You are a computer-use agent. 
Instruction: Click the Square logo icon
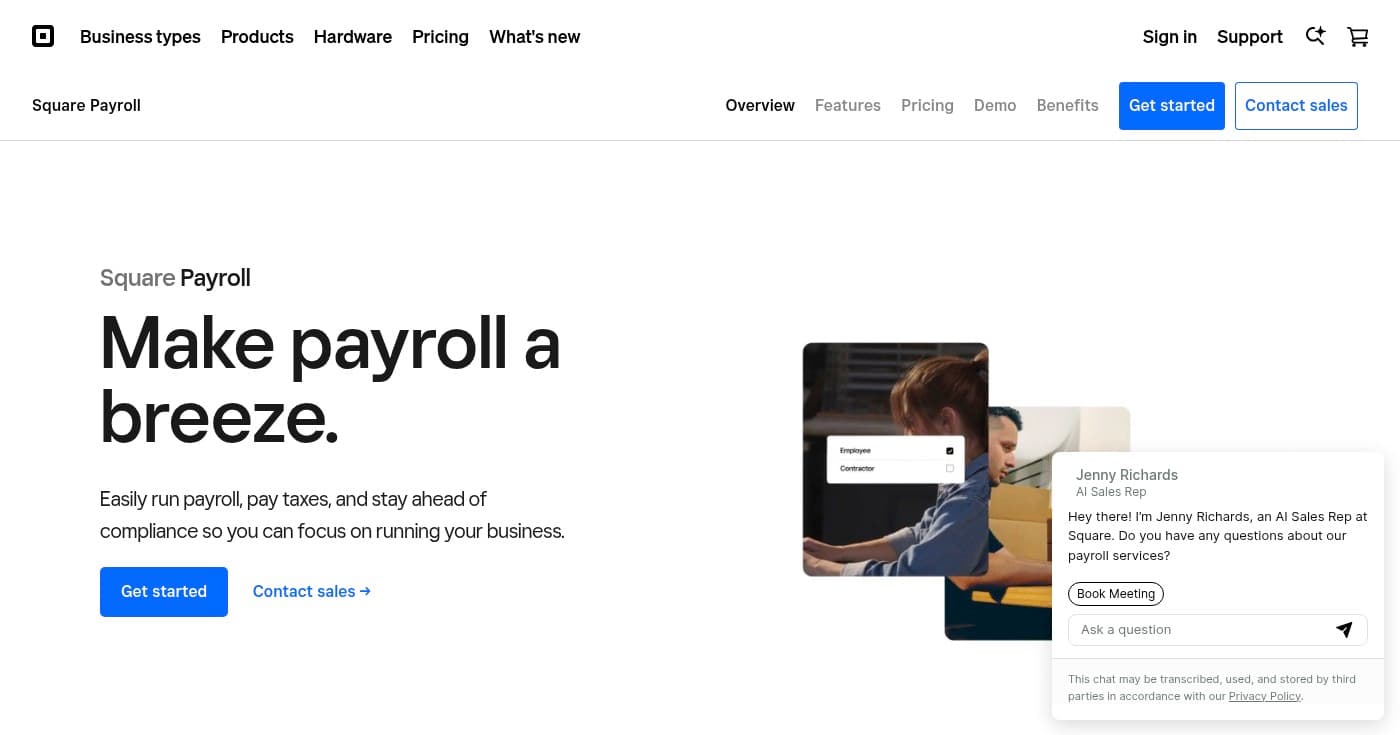43,36
